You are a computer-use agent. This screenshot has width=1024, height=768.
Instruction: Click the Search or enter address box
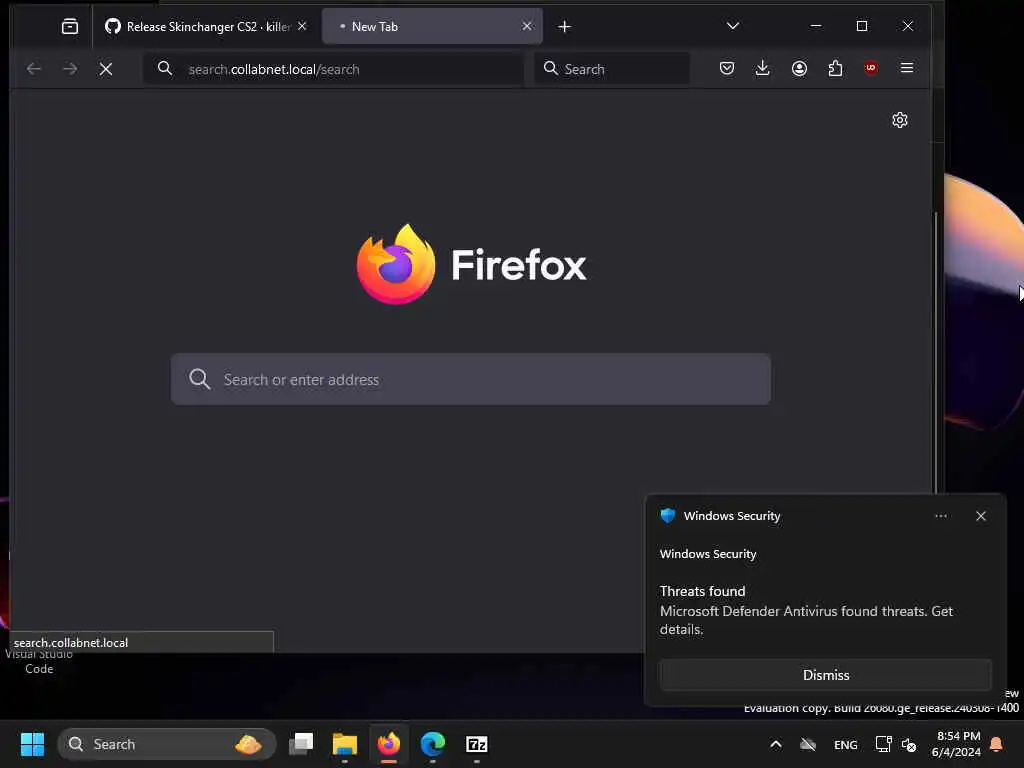(x=471, y=379)
